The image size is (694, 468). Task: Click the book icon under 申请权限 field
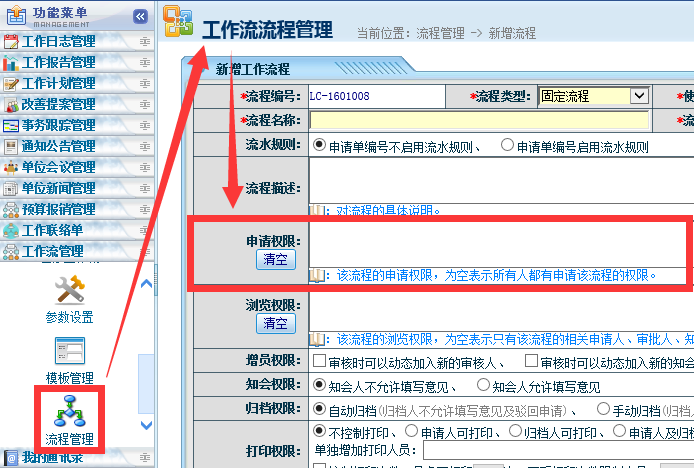317,274
